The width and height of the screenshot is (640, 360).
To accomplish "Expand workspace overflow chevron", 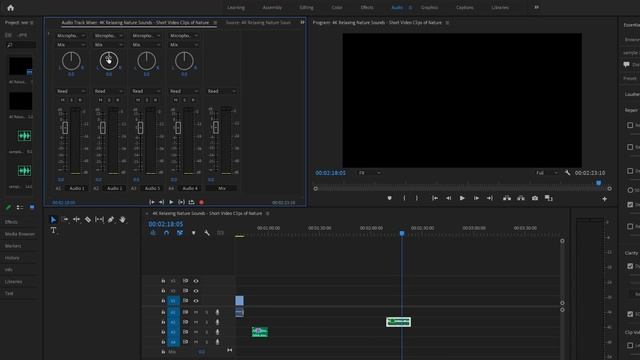I will (536, 7).
